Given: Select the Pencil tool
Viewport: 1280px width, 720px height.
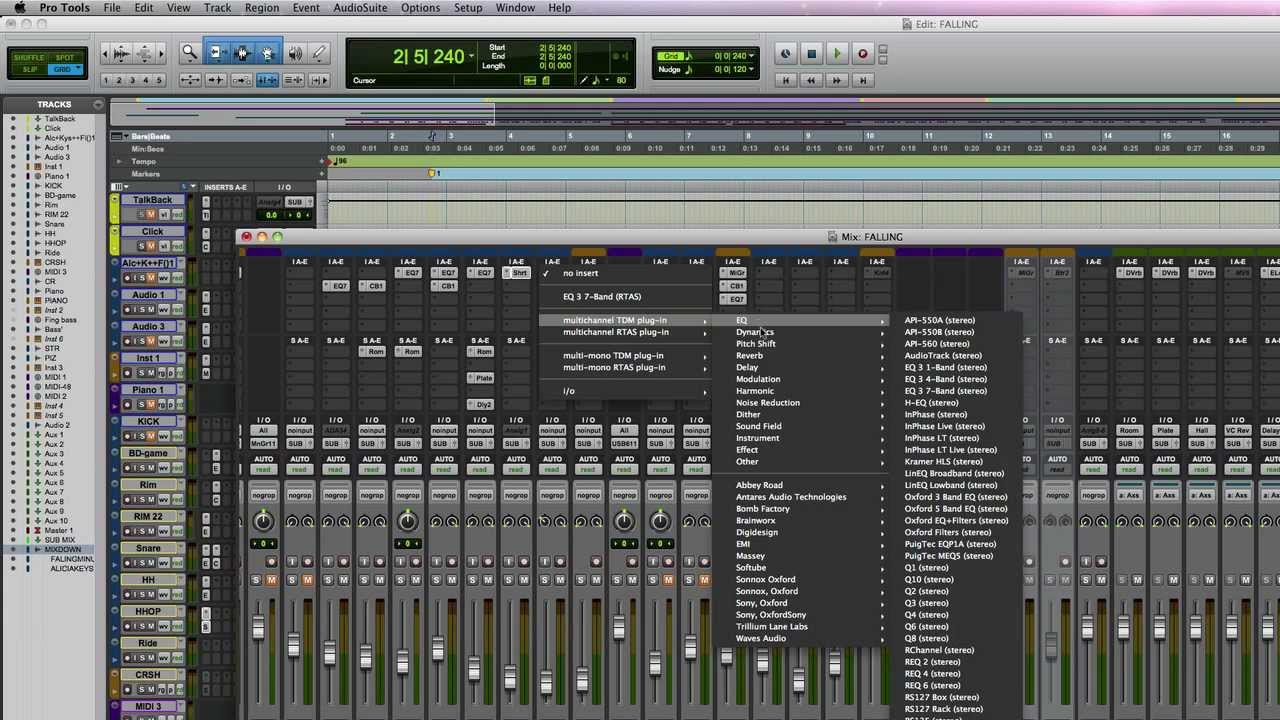Looking at the screenshot, I should [x=319, y=53].
